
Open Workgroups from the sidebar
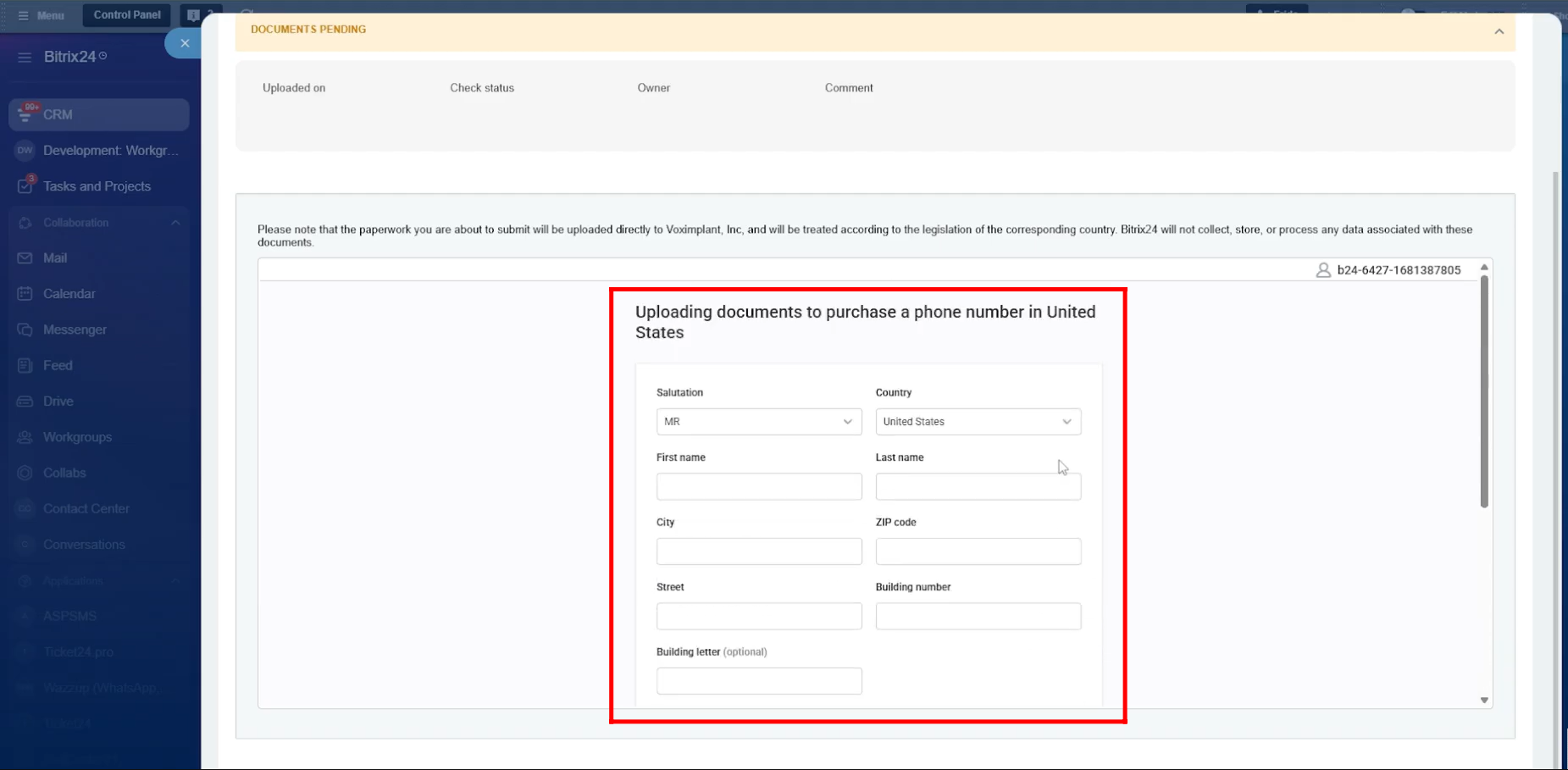[x=77, y=437]
